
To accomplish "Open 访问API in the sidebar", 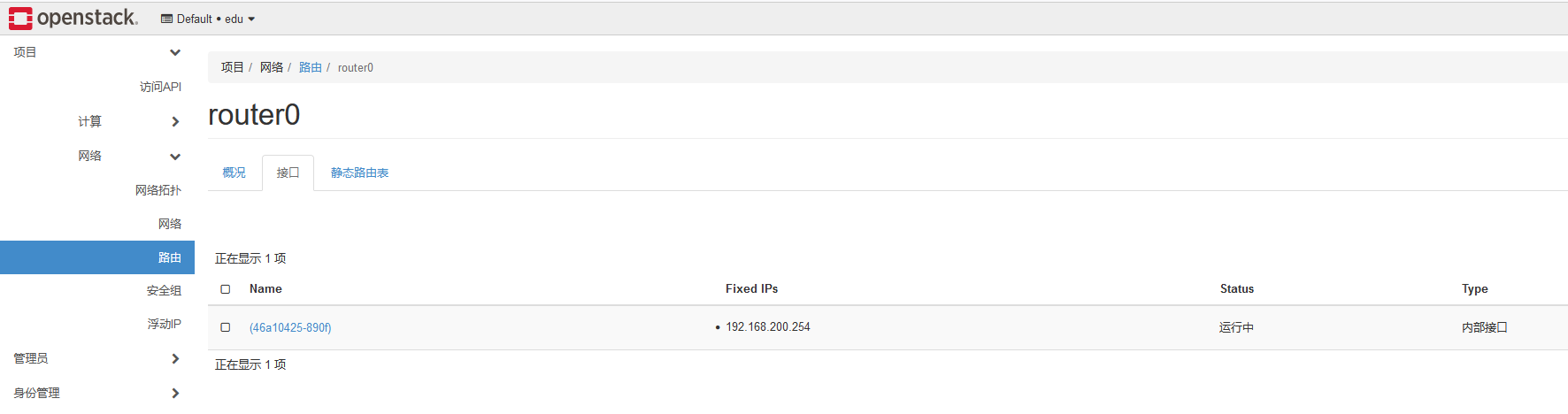I will tap(160, 87).
